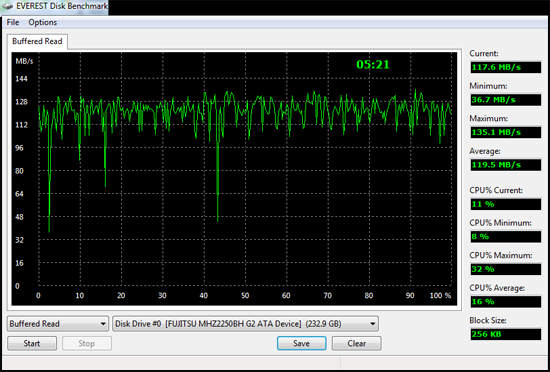
Task: Click the 100 % label on horizontal axis
Action: click(x=440, y=296)
